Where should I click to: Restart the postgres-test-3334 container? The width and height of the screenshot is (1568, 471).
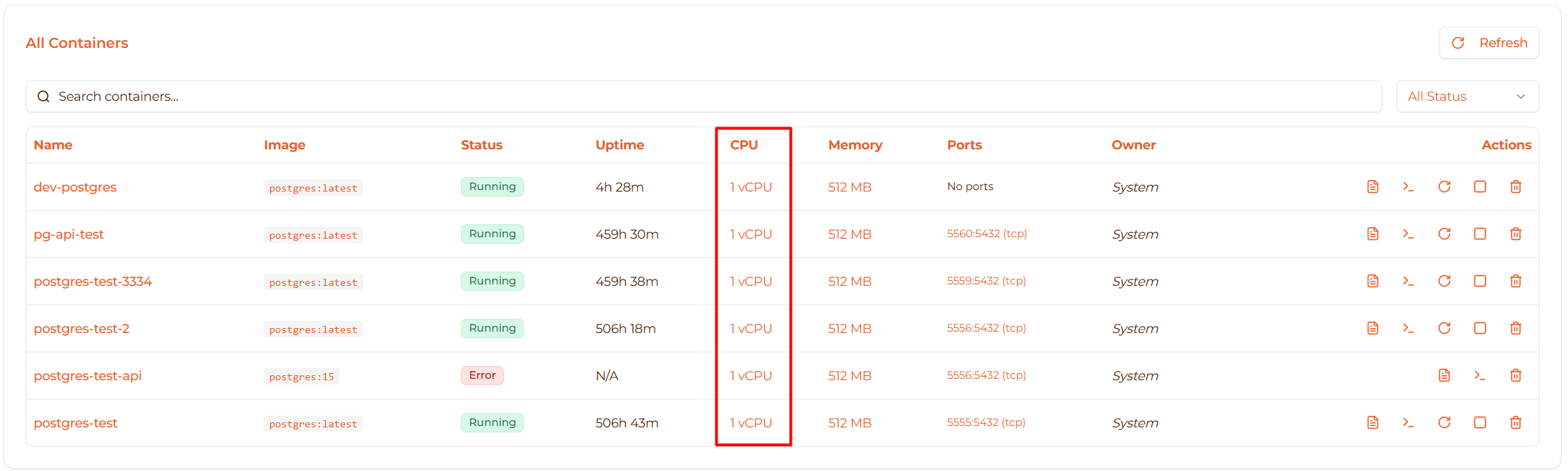tap(1444, 281)
